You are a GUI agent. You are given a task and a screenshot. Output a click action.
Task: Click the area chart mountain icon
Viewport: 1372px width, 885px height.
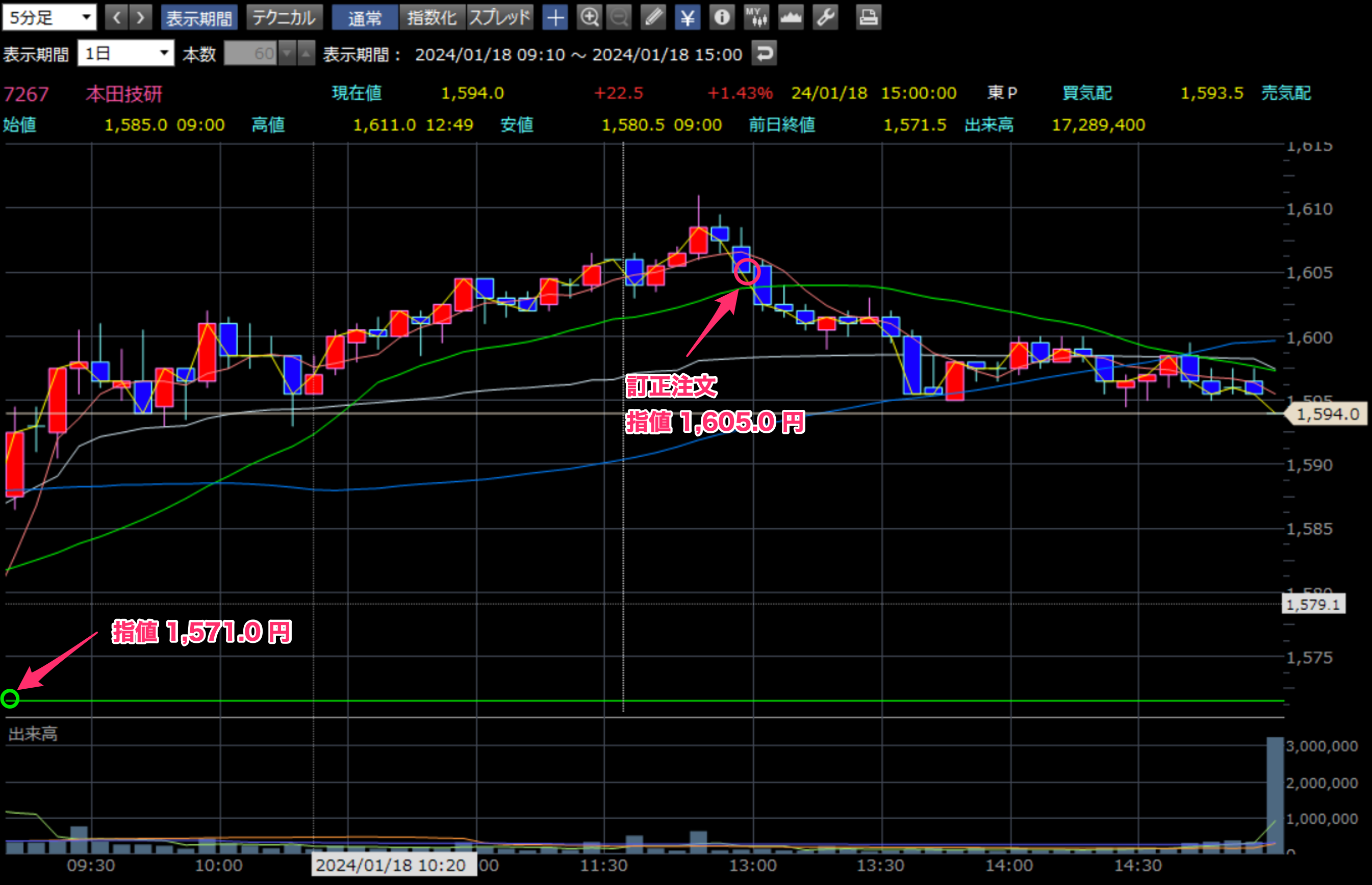[791, 17]
